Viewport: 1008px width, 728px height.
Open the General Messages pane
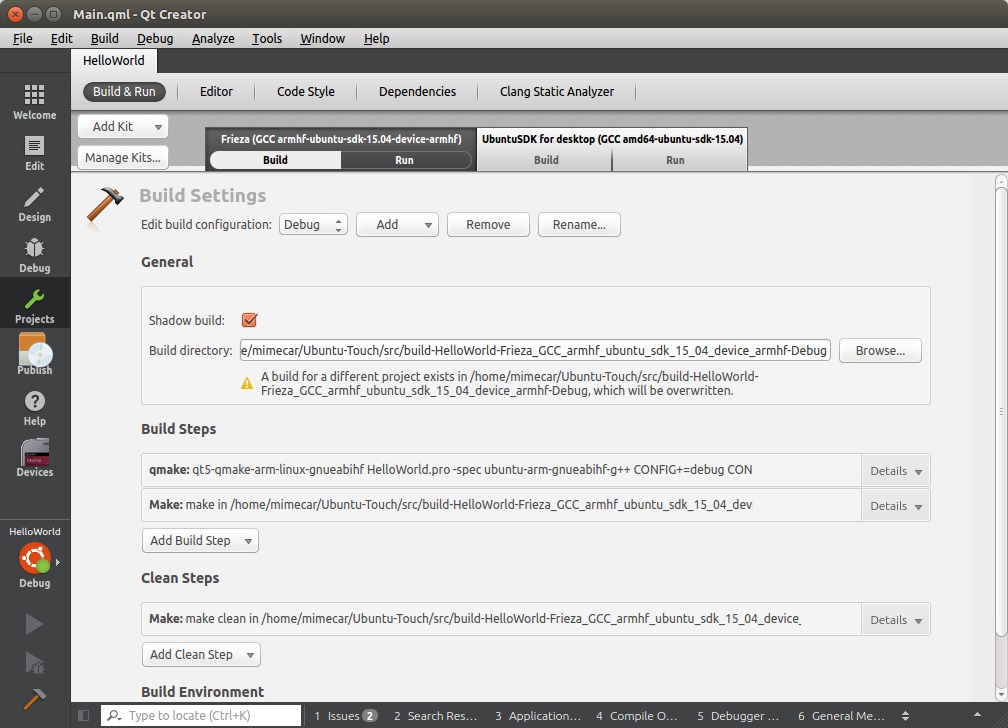click(841, 715)
